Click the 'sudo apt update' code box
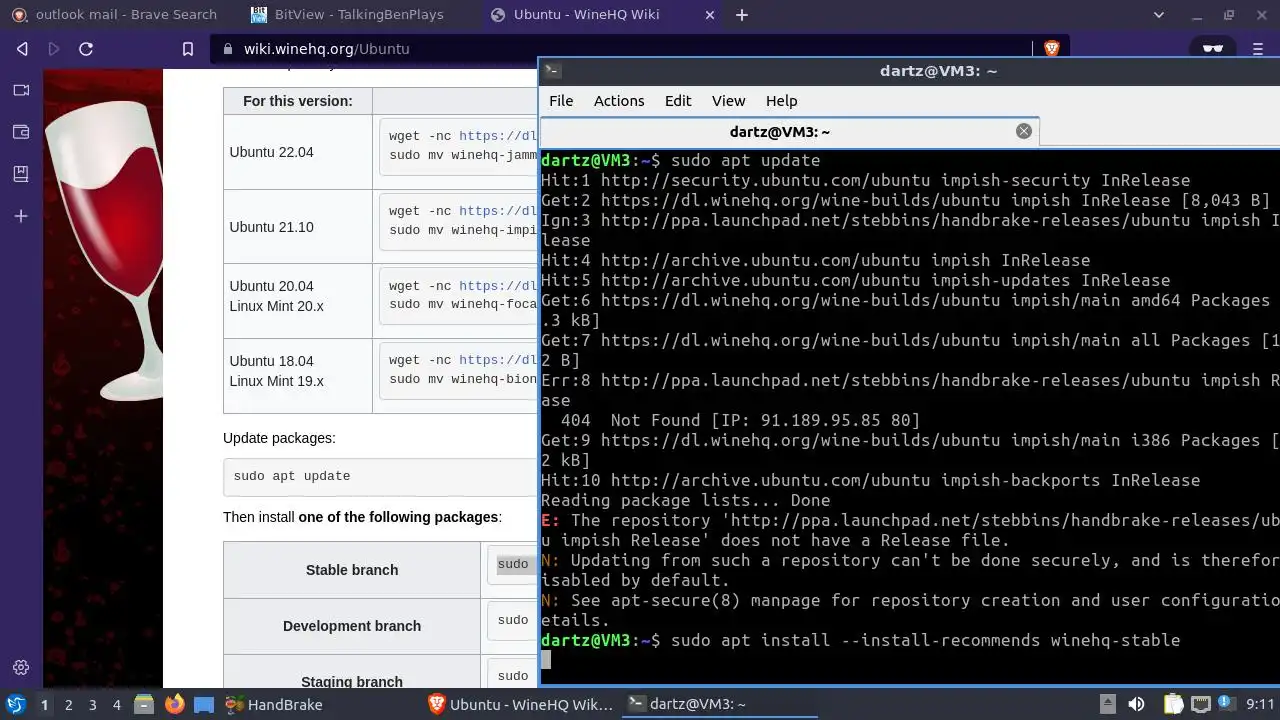 [x=380, y=477]
